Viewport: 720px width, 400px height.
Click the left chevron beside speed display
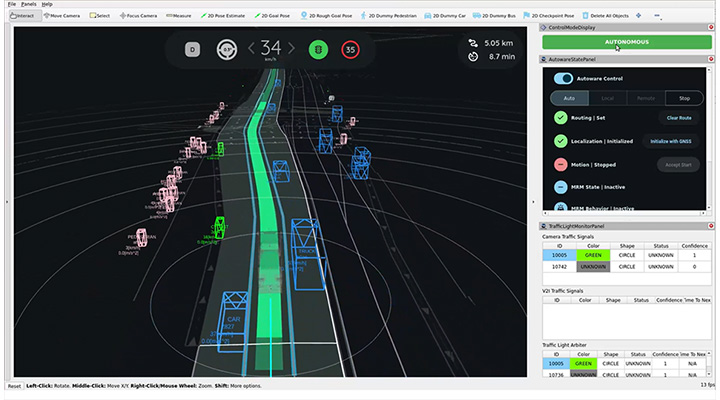[x=251, y=48]
